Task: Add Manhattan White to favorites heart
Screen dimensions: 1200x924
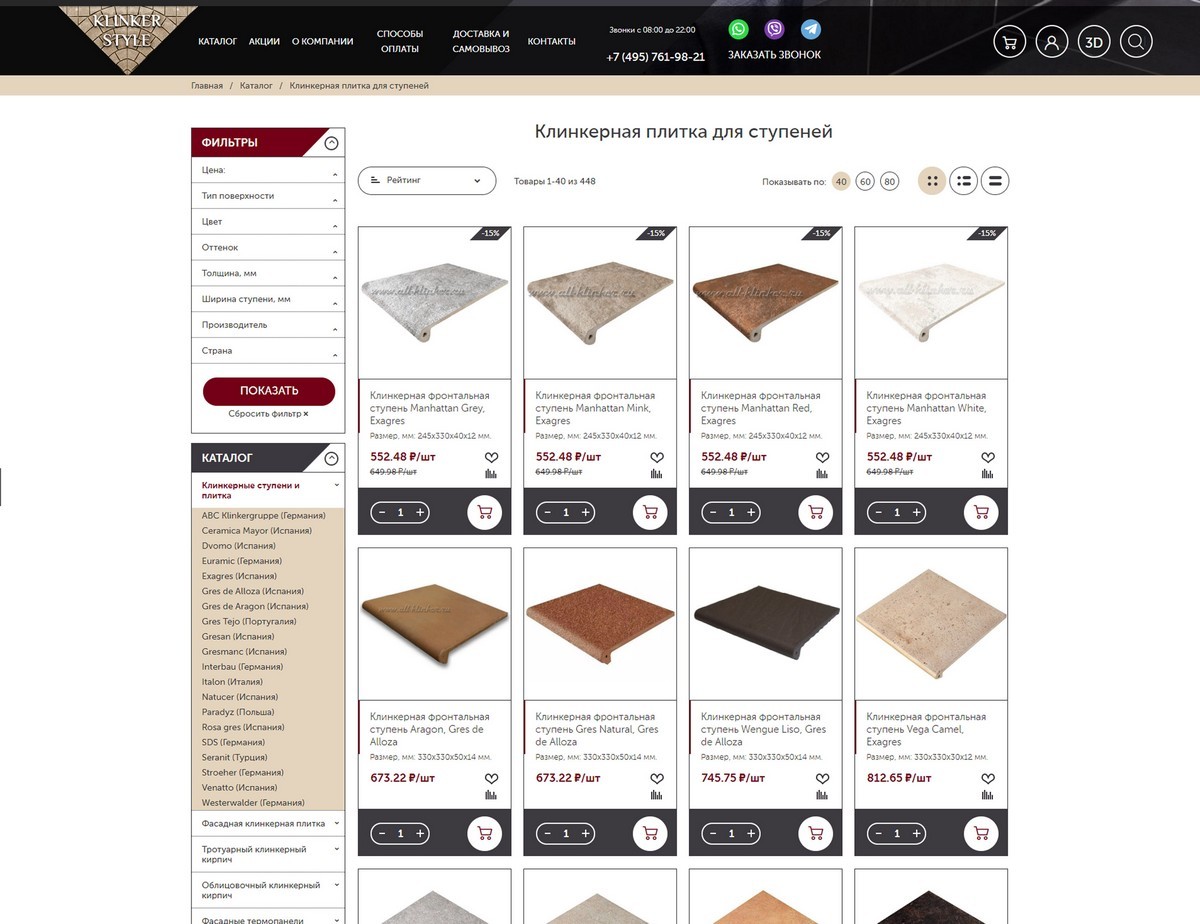Action: click(x=988, y=457)
